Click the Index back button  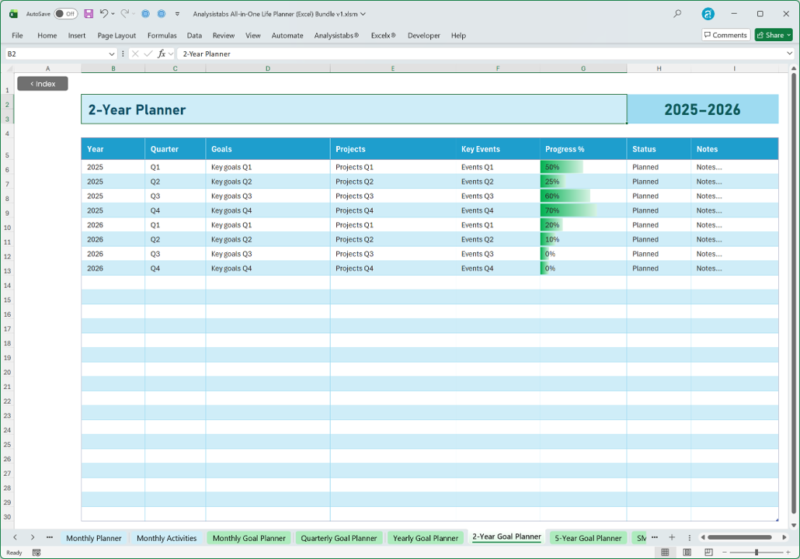42,83
